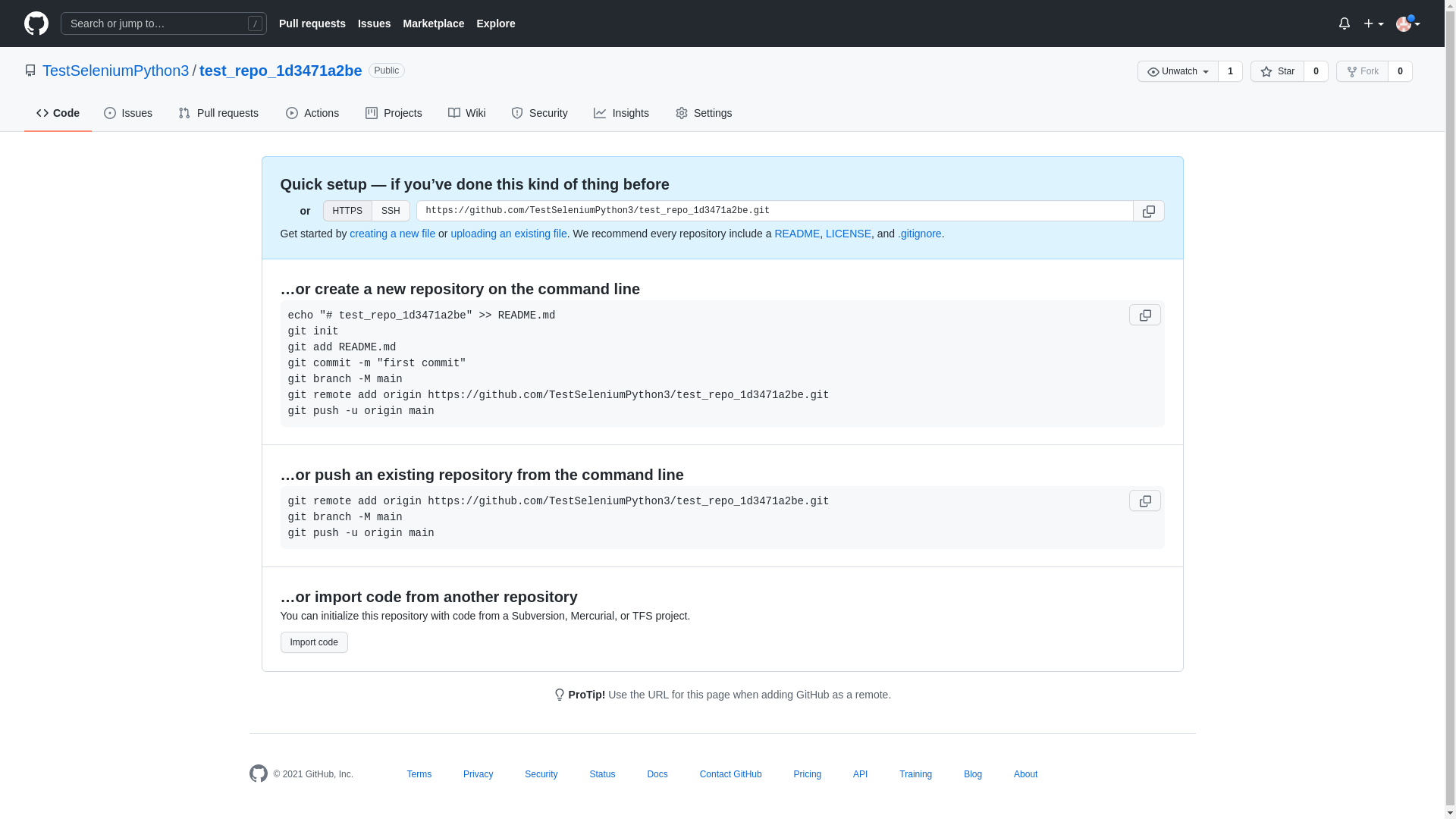Click the git push -u origin main line in create section
Image resolution: width=1456 pixels, height=819 pixels.
point(361,411)
